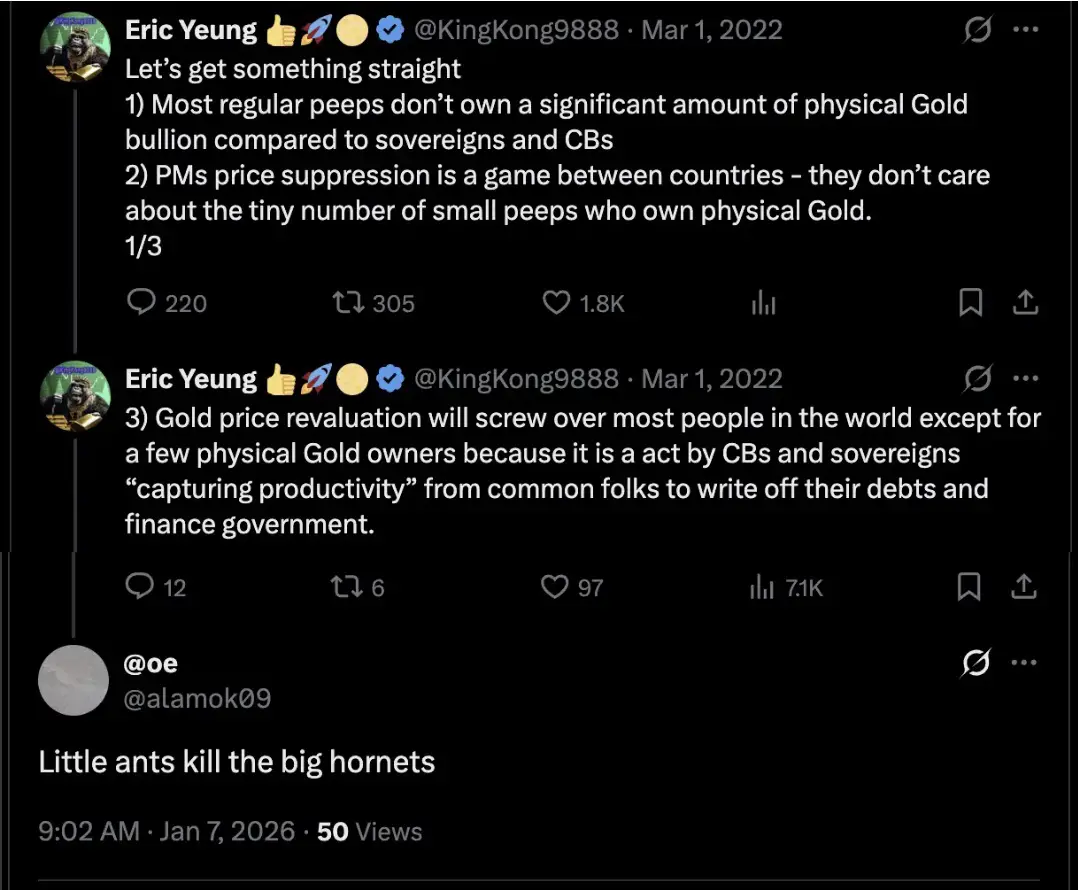Screen dimensions: 1078x890
Task: View analytics of the first tweet
Action: [x=763, y=303]
